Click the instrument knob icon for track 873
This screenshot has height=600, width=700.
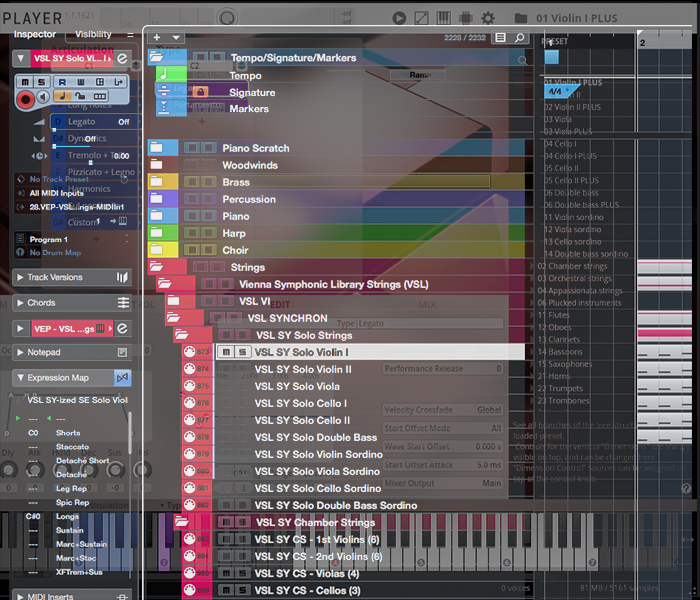pos(189,352)
